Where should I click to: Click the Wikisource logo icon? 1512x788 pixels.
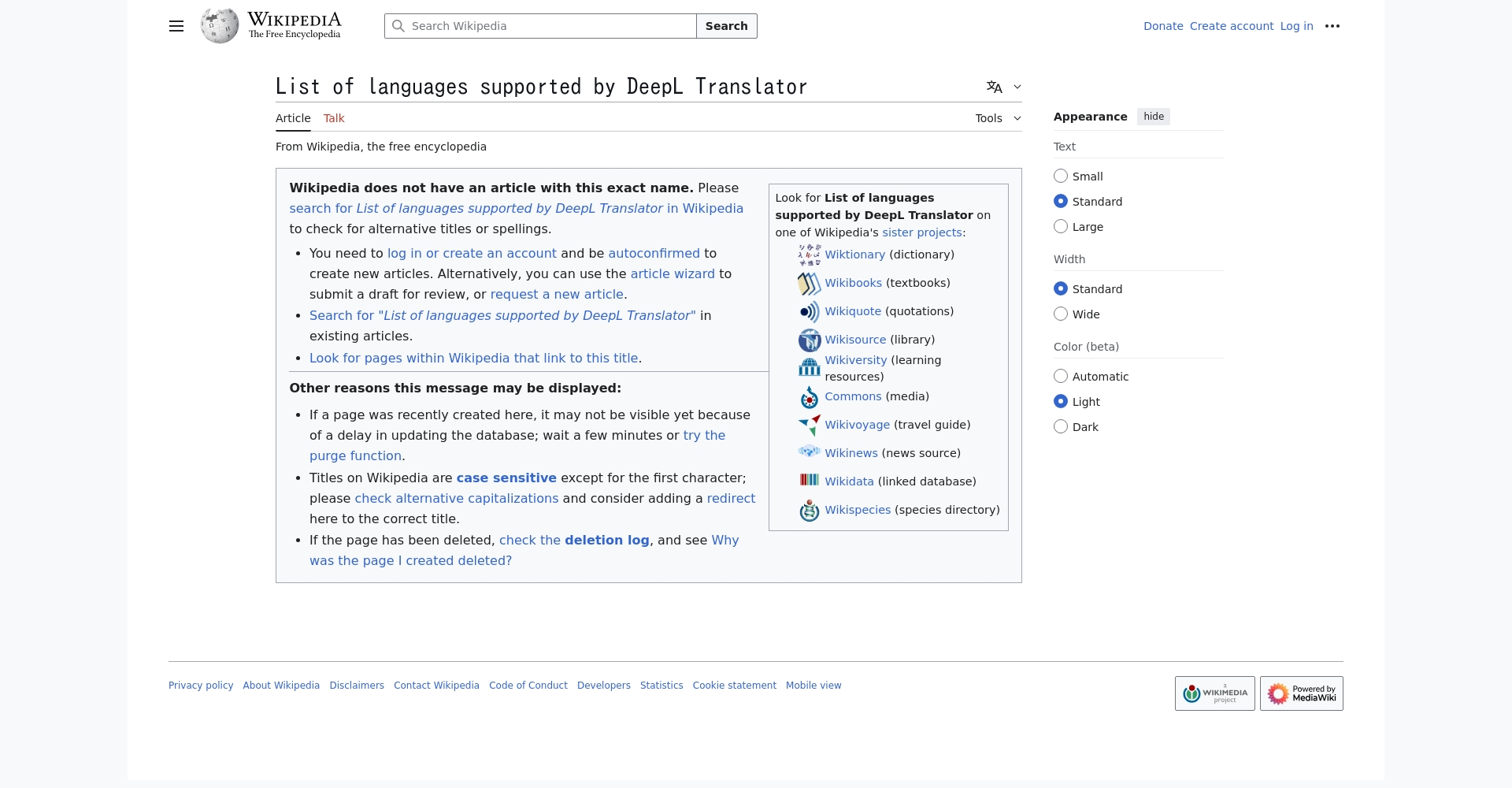810,340
